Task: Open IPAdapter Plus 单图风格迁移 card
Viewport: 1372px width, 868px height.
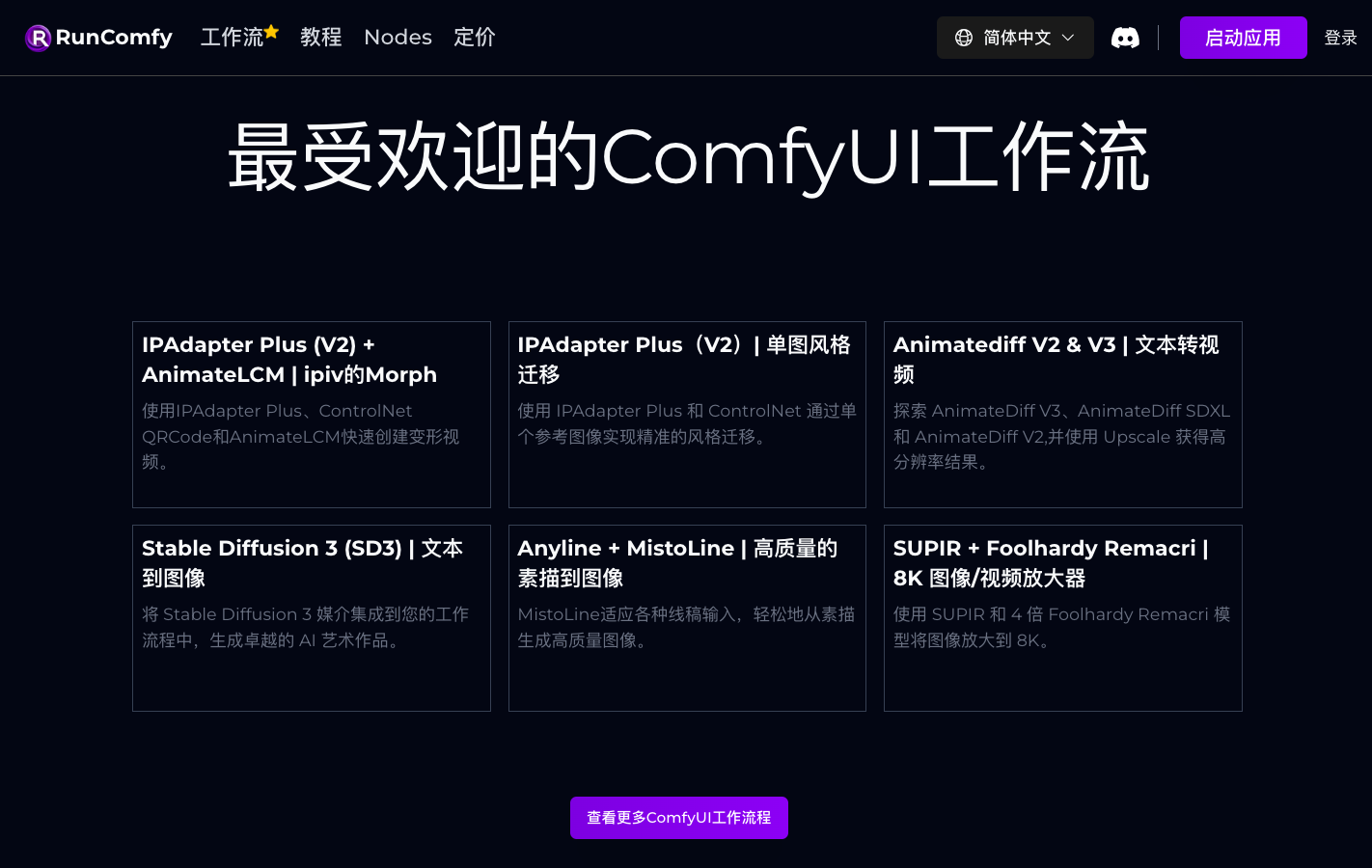Action: point(687,415)
